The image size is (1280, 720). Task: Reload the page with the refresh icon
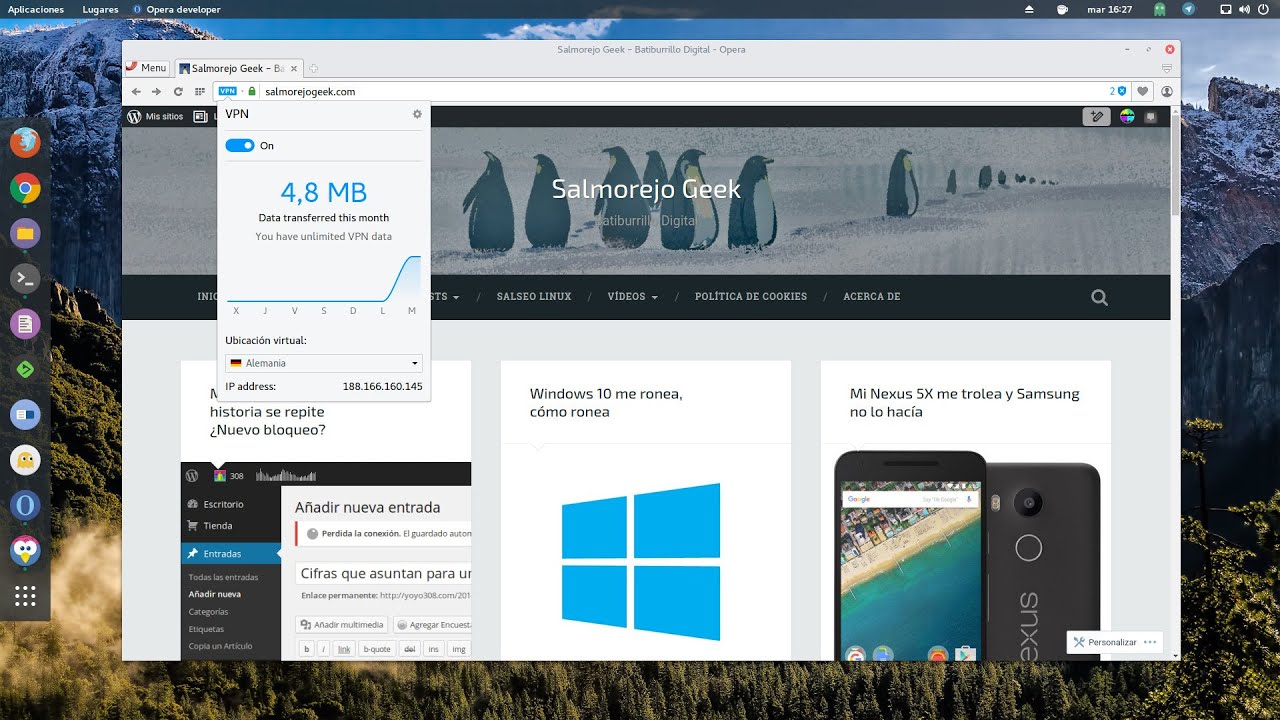pyautogui.click(x=178, y=91)
